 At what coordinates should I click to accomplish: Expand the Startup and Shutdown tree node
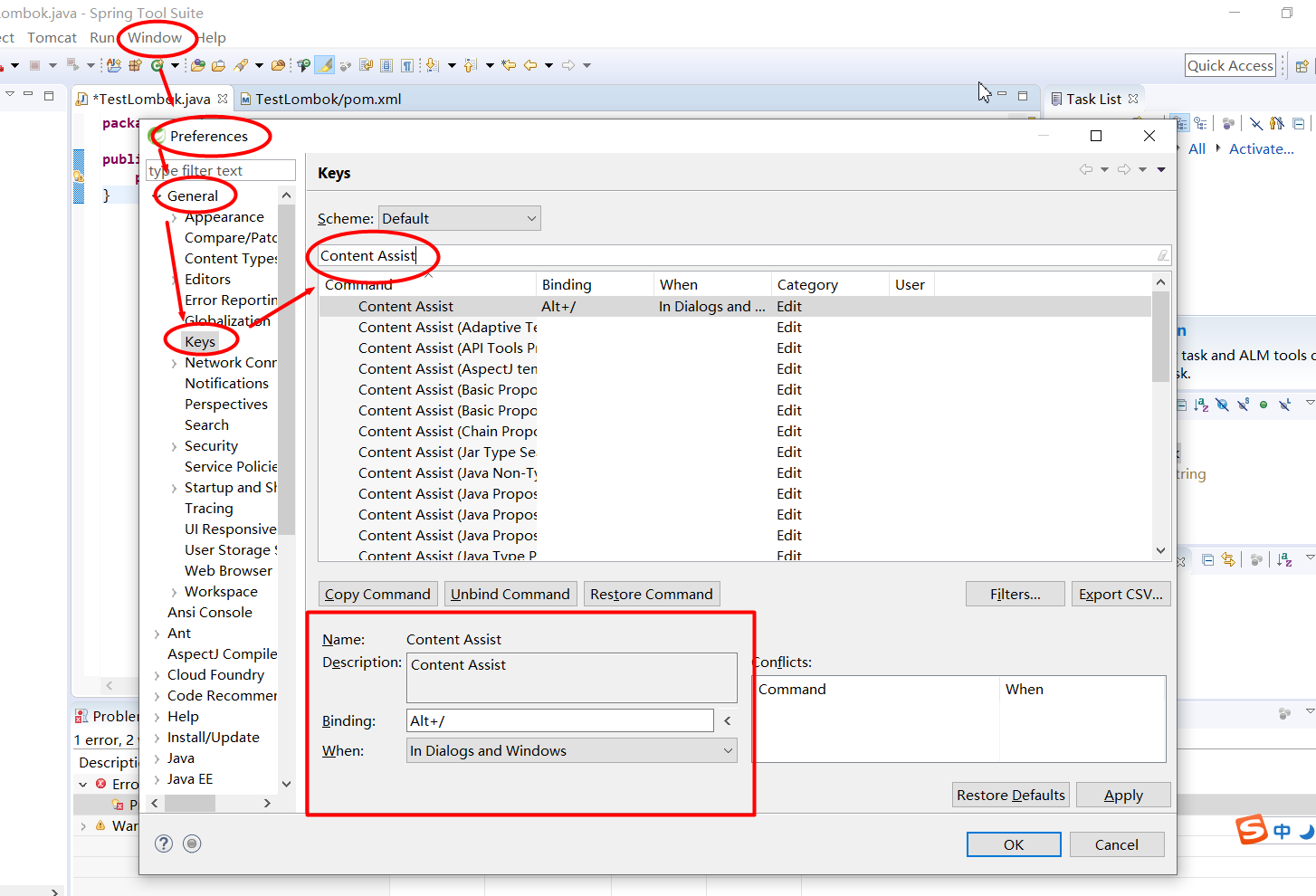175,488
